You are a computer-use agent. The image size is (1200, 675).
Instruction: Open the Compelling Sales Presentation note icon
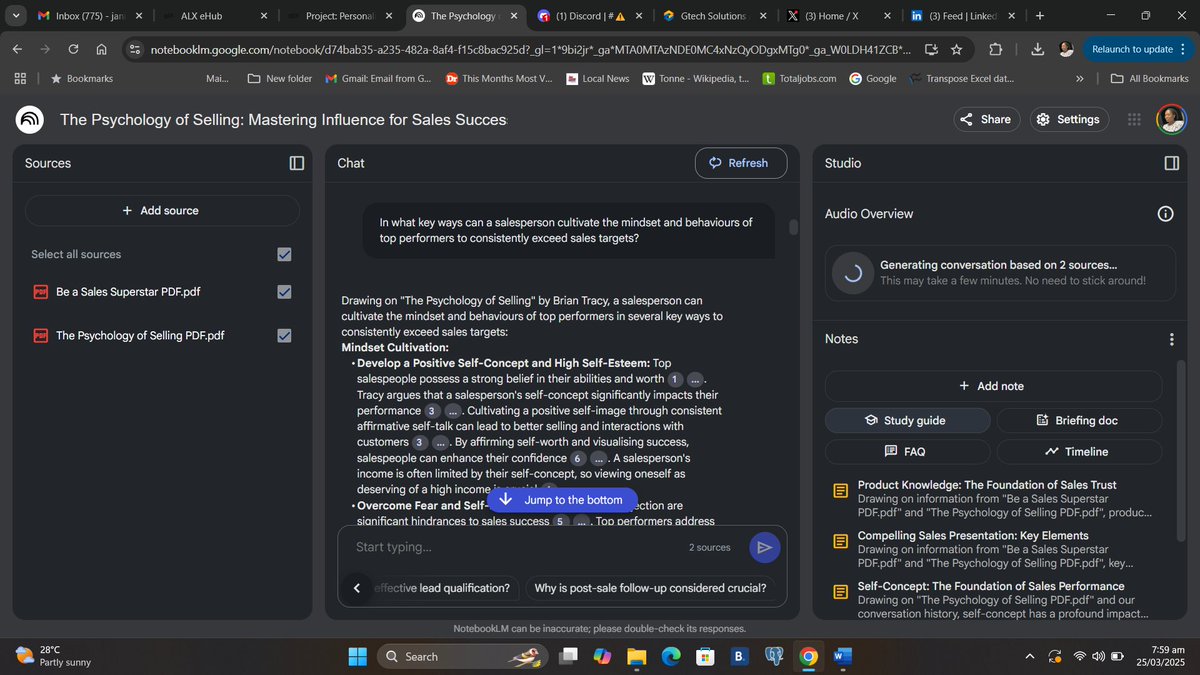(x=841, y=542)
